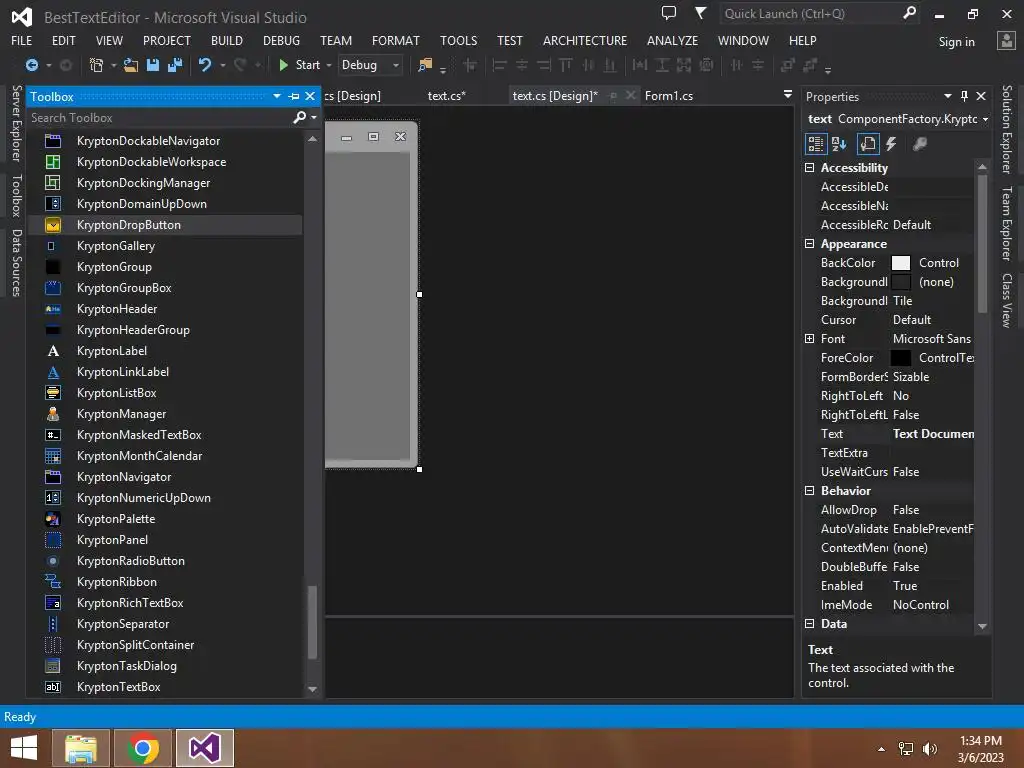This screenshot has height=768, width=1024.
Task: Click the BackgroundImage (none) swatch
Action: coord(901,282)
